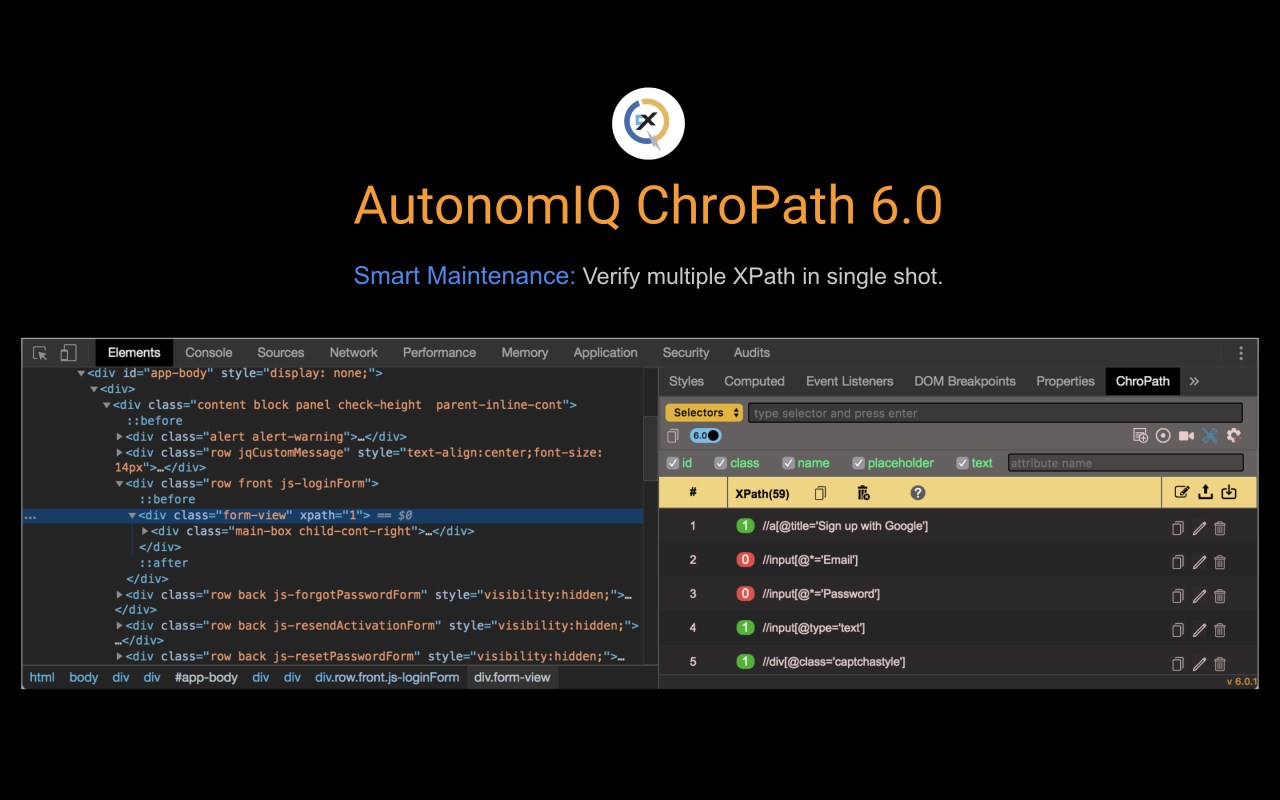The width and height of the screenshot is (1280, 800).
Task: Open ChroPath settings gear icon
Action: (1234, 436)
